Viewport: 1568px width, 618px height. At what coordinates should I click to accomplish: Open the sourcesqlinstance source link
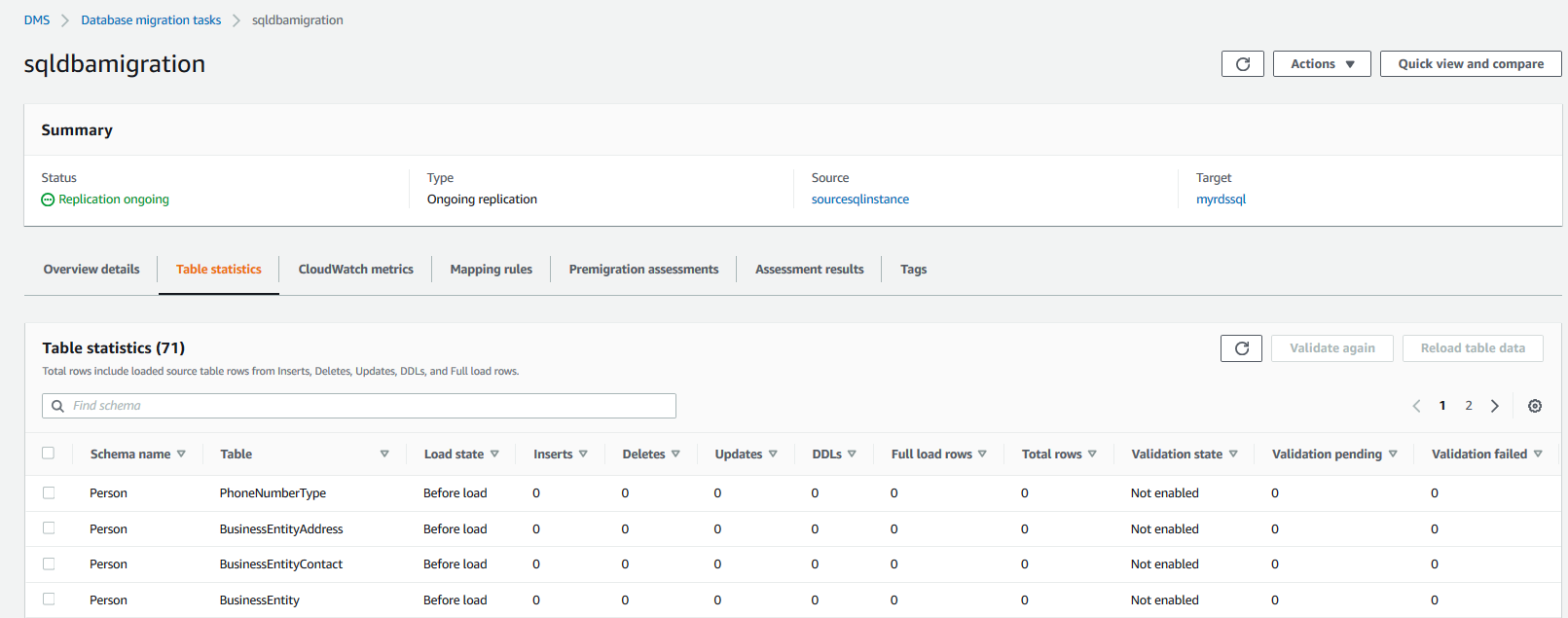(859, 200)
